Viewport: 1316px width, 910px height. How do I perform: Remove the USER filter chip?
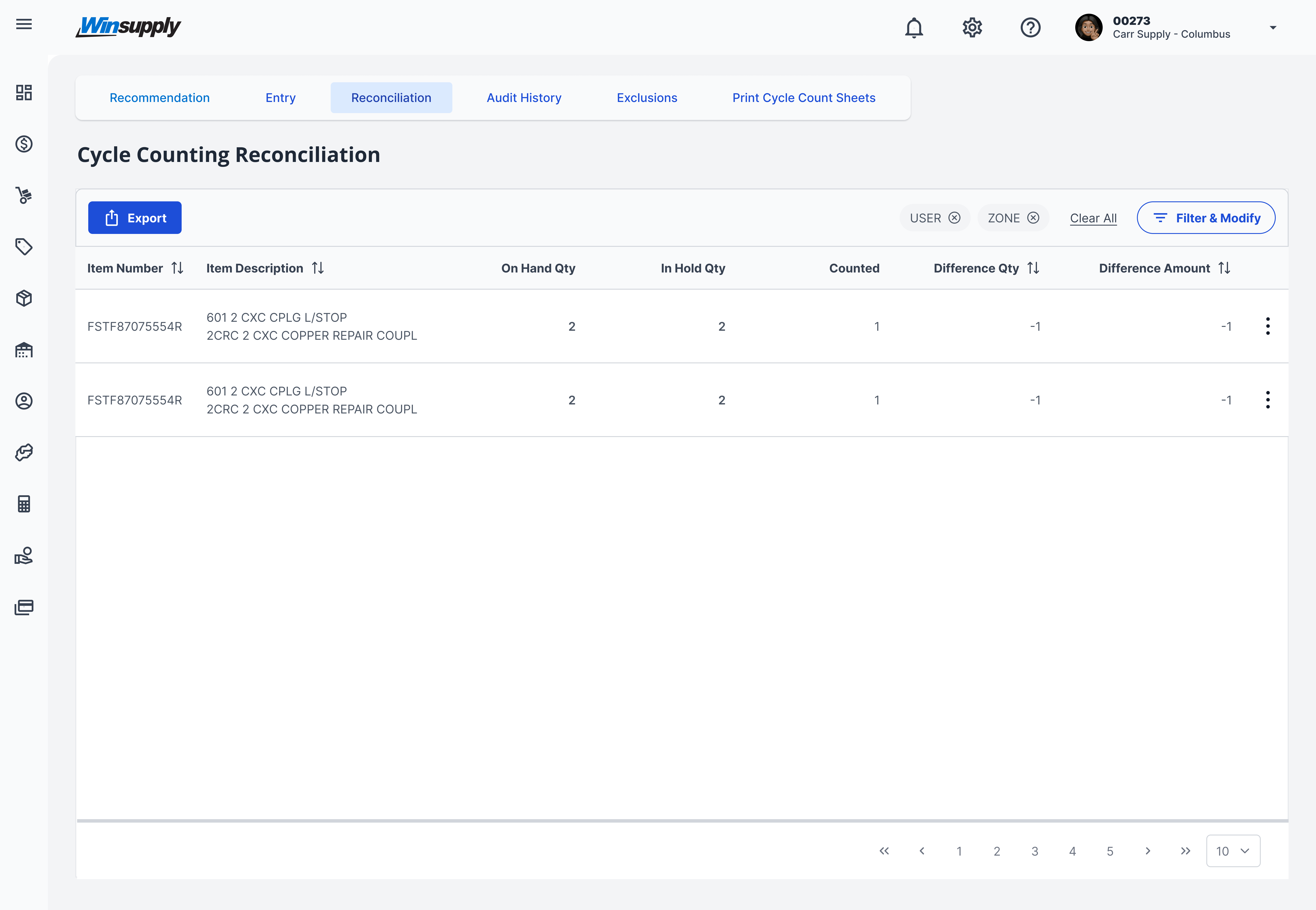(x=954, y=218)
